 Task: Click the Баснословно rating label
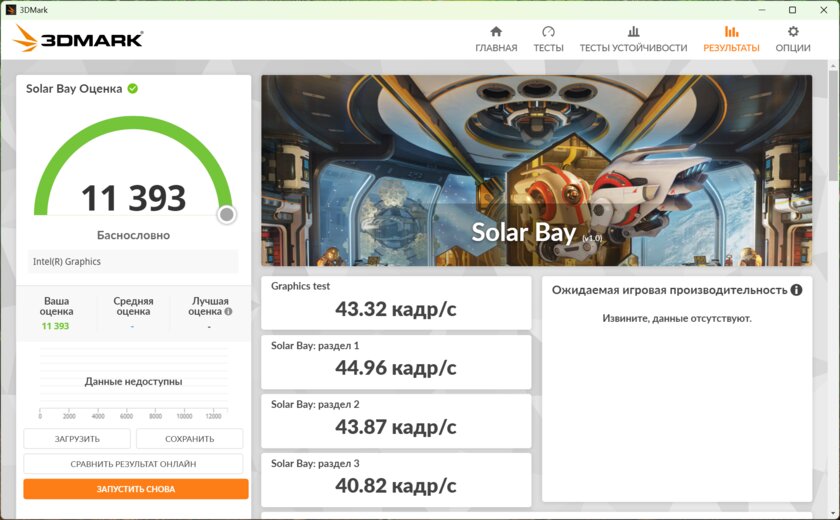[133, 235]
